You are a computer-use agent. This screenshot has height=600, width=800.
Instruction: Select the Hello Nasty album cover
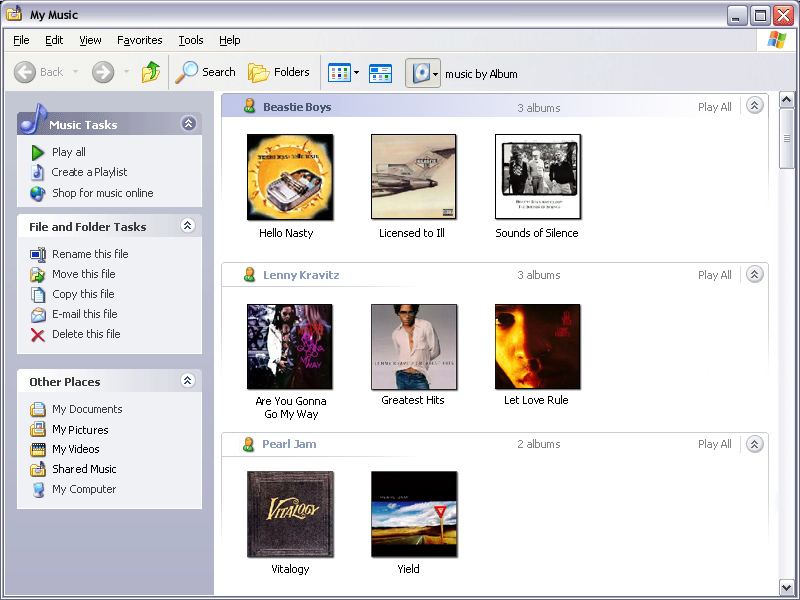tap(290, 177)
